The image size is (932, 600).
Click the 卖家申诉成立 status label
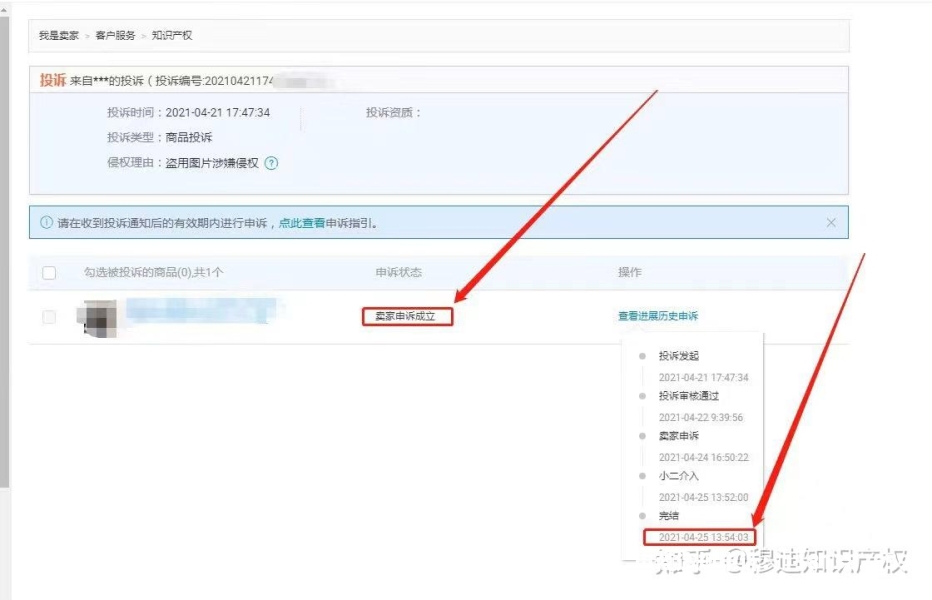[x=406, y=316]
